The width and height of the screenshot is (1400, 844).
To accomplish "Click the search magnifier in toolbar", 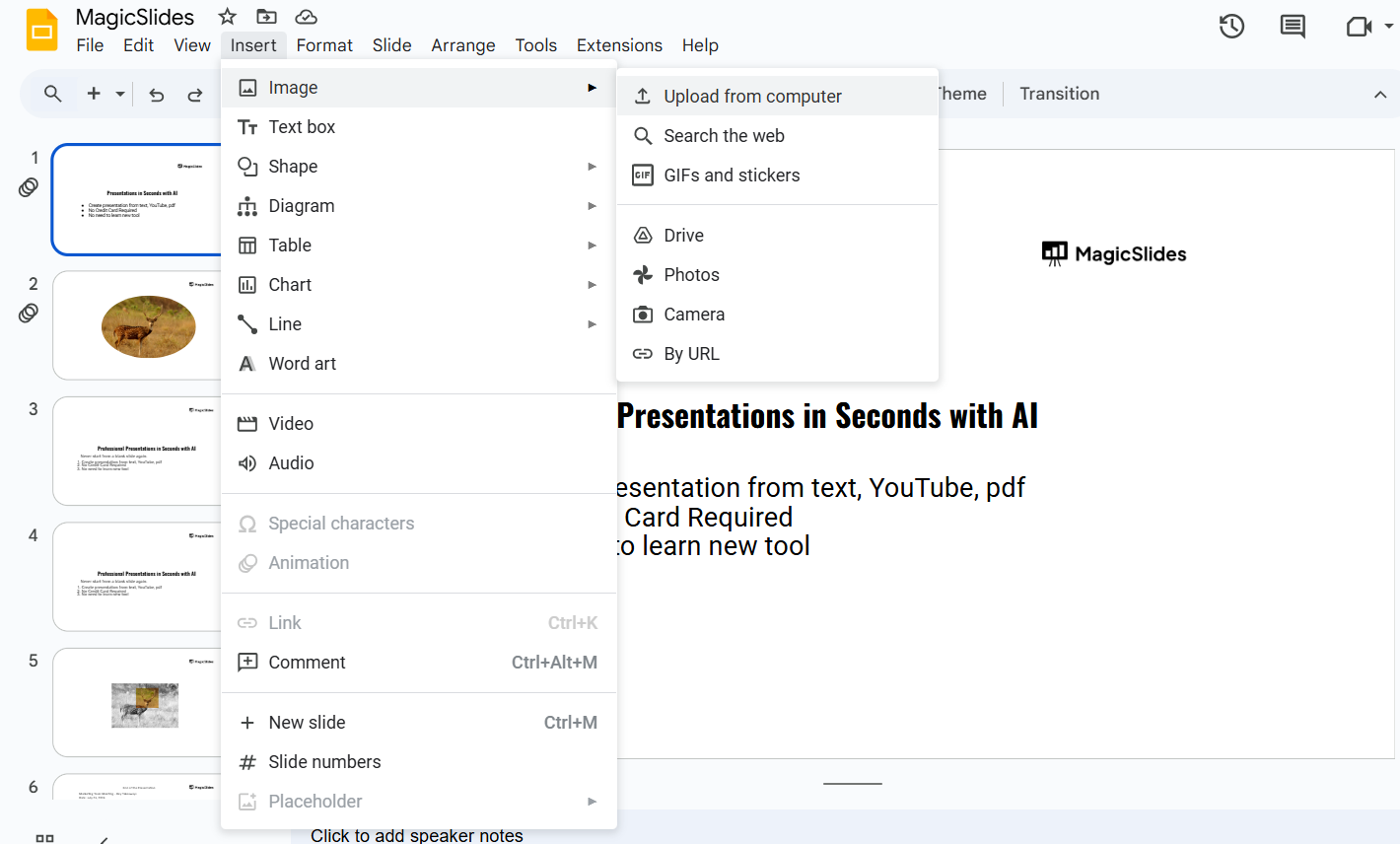I will pos(53,94).
